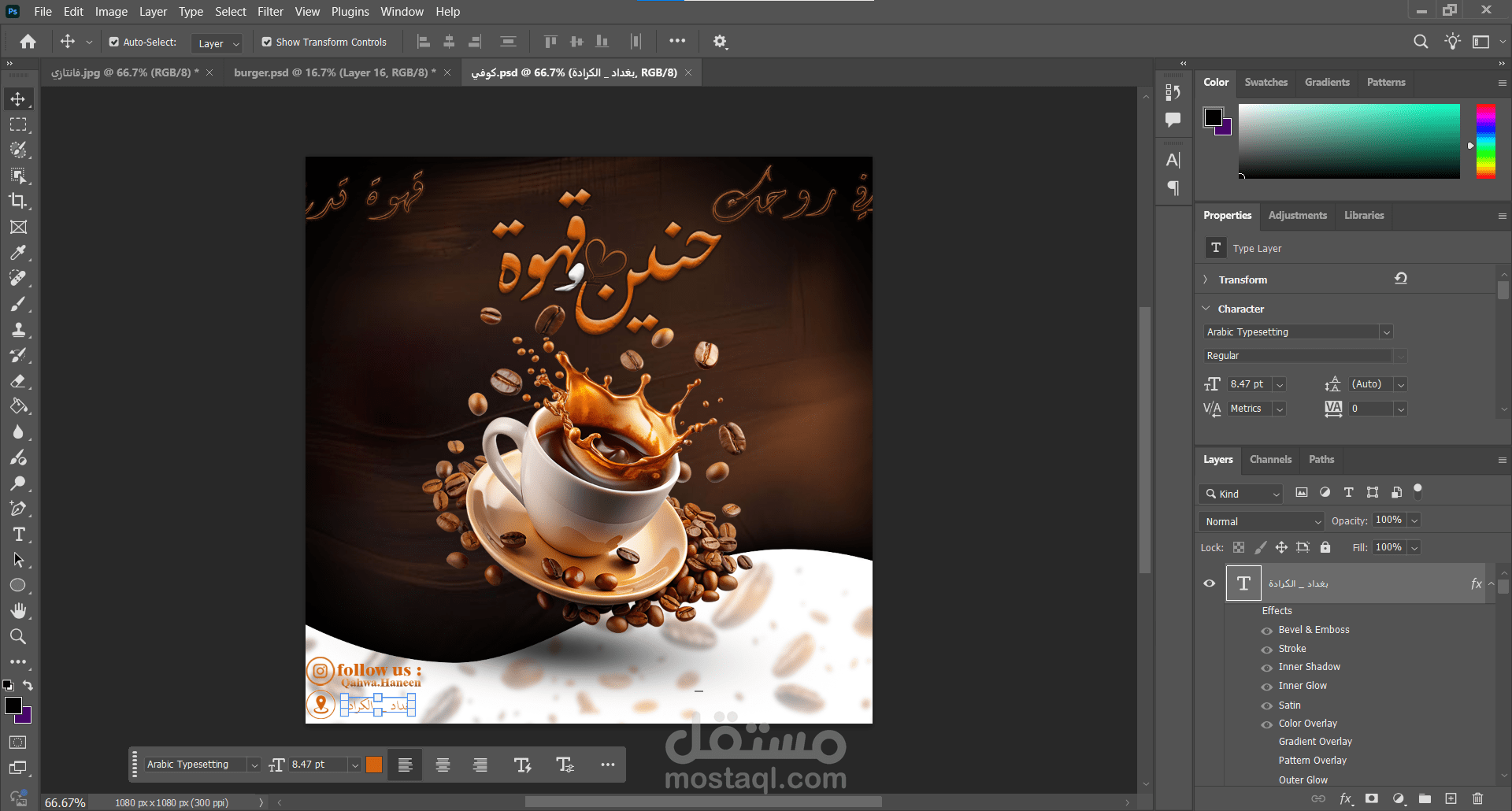The image size is (1512, 811).
Task: Hide the بغداد _ الكرادة text layer
Action: click(x=1210, y=583)
